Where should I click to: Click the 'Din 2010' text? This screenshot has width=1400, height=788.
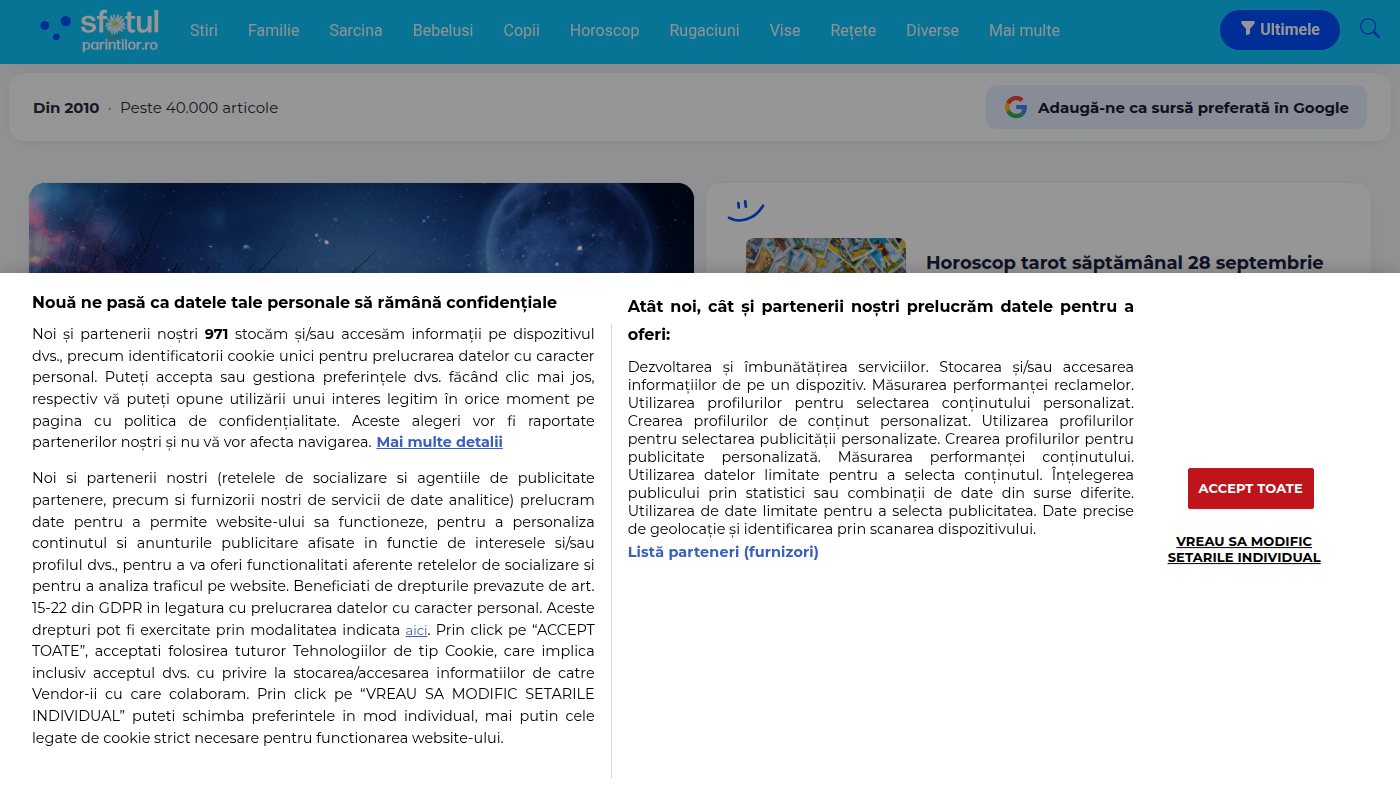(x=66, y=108)
